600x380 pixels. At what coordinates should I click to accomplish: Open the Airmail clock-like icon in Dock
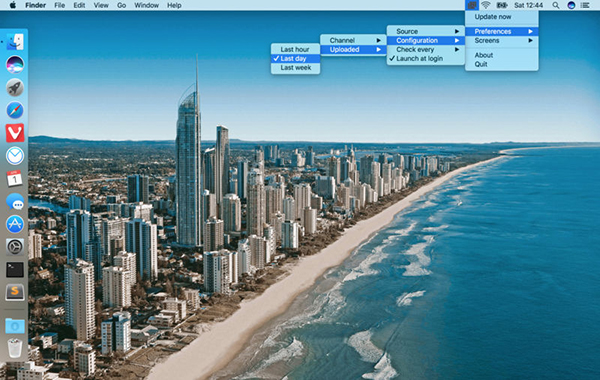click(x=15, y=156)
